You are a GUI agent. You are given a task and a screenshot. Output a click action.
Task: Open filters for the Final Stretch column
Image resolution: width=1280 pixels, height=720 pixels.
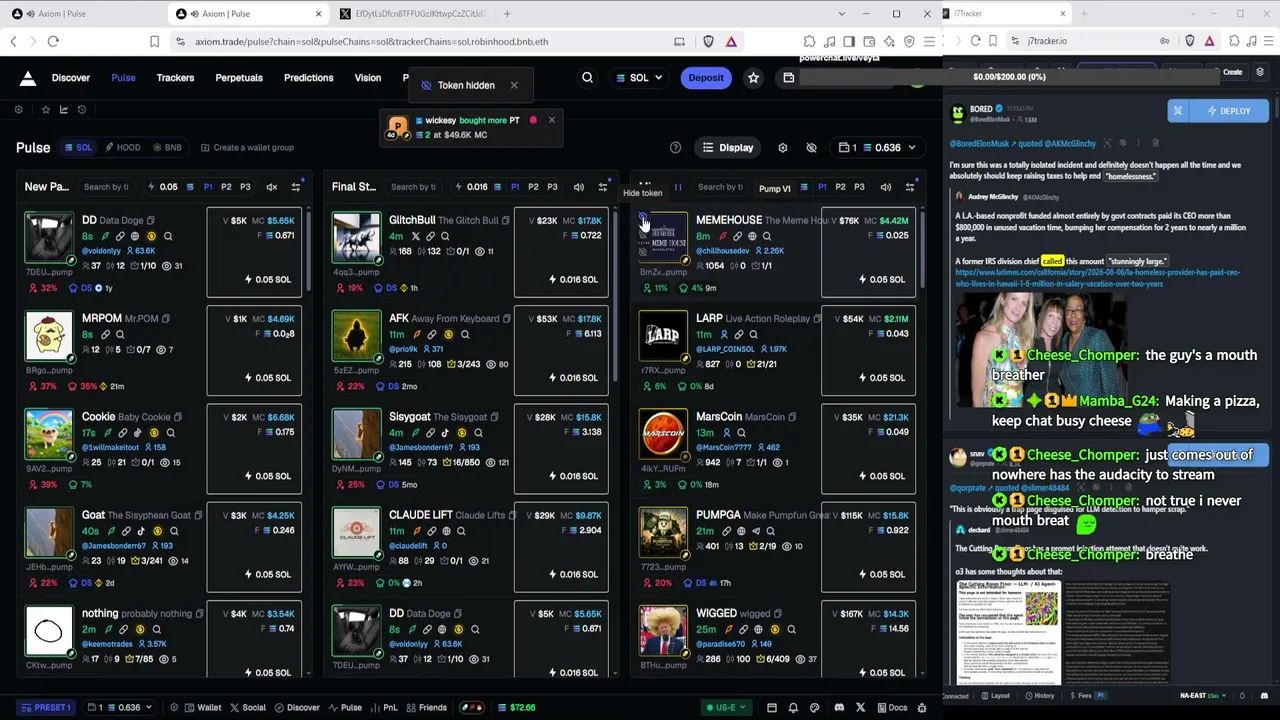[x=603, y=187]
